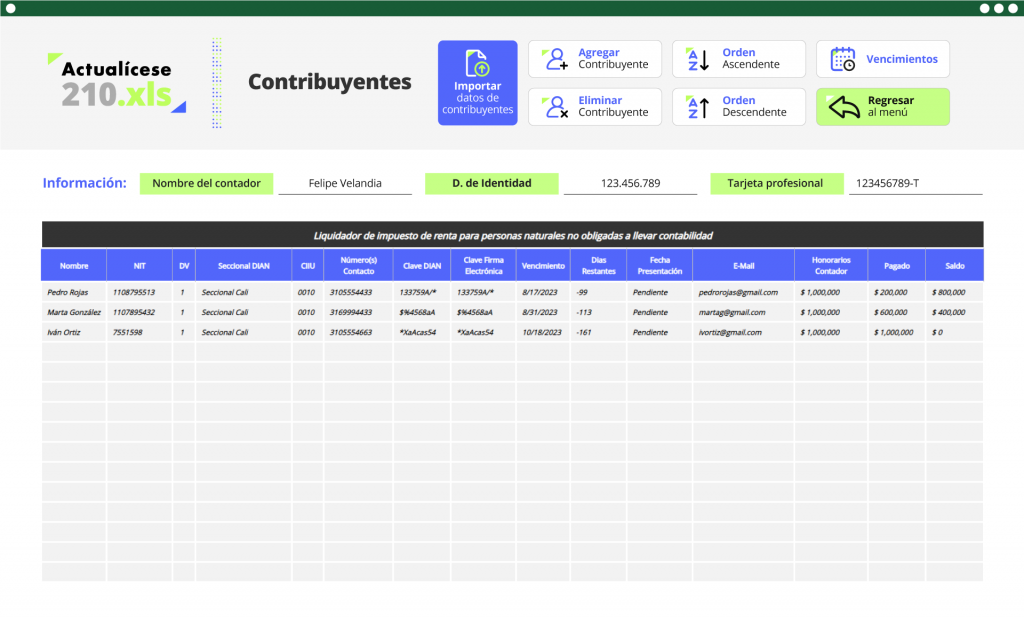Click the Pagado column header
Image resolution: width=1024 pixels, height=617 pixels.
pyautogui.click(x=897, y=265)
